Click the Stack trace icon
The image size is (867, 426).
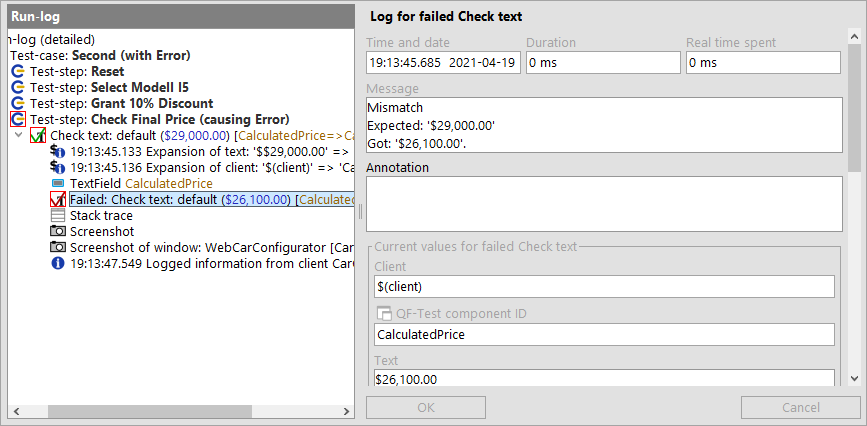coord(58,215)
